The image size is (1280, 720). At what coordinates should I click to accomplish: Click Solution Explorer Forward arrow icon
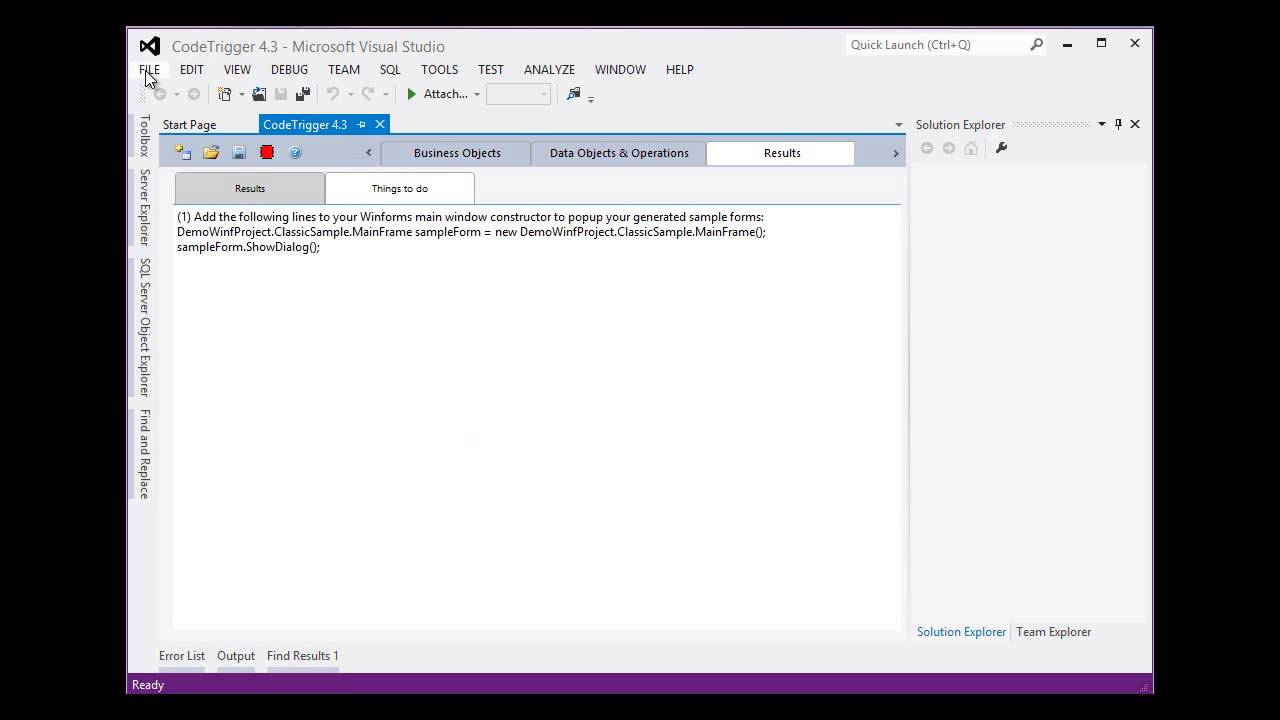pos(949,148)
